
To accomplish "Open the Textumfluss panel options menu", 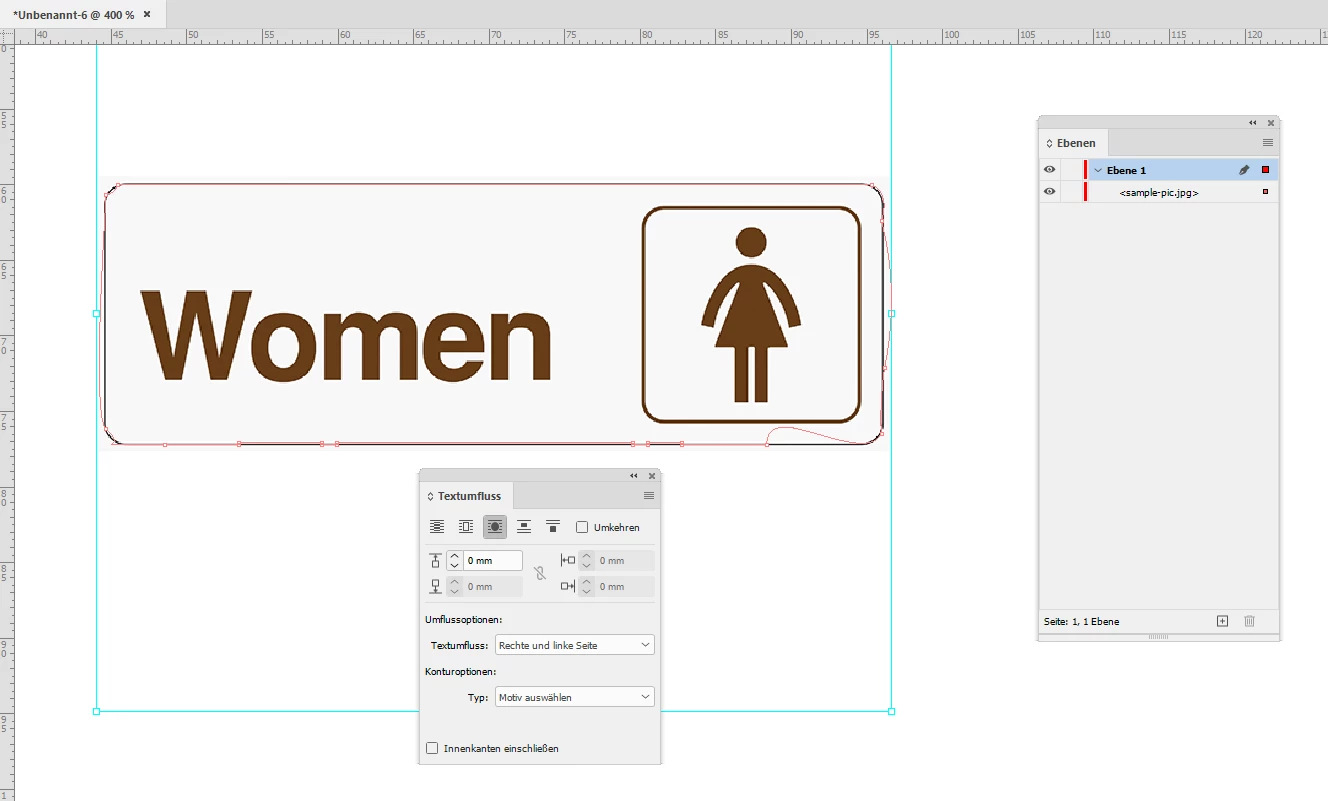I will tap(648, 496).
